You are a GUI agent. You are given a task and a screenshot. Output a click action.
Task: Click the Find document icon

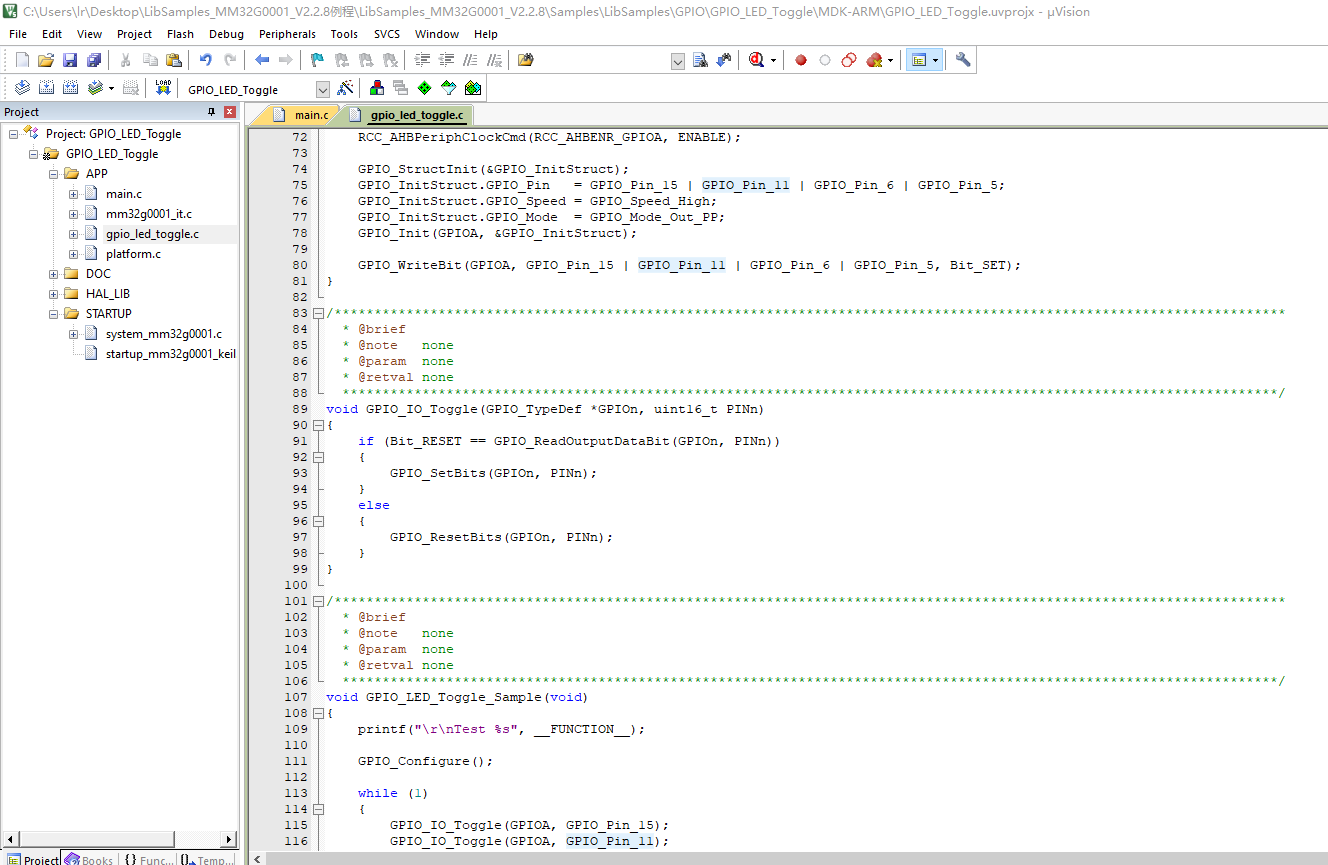[x=700, y=60]
